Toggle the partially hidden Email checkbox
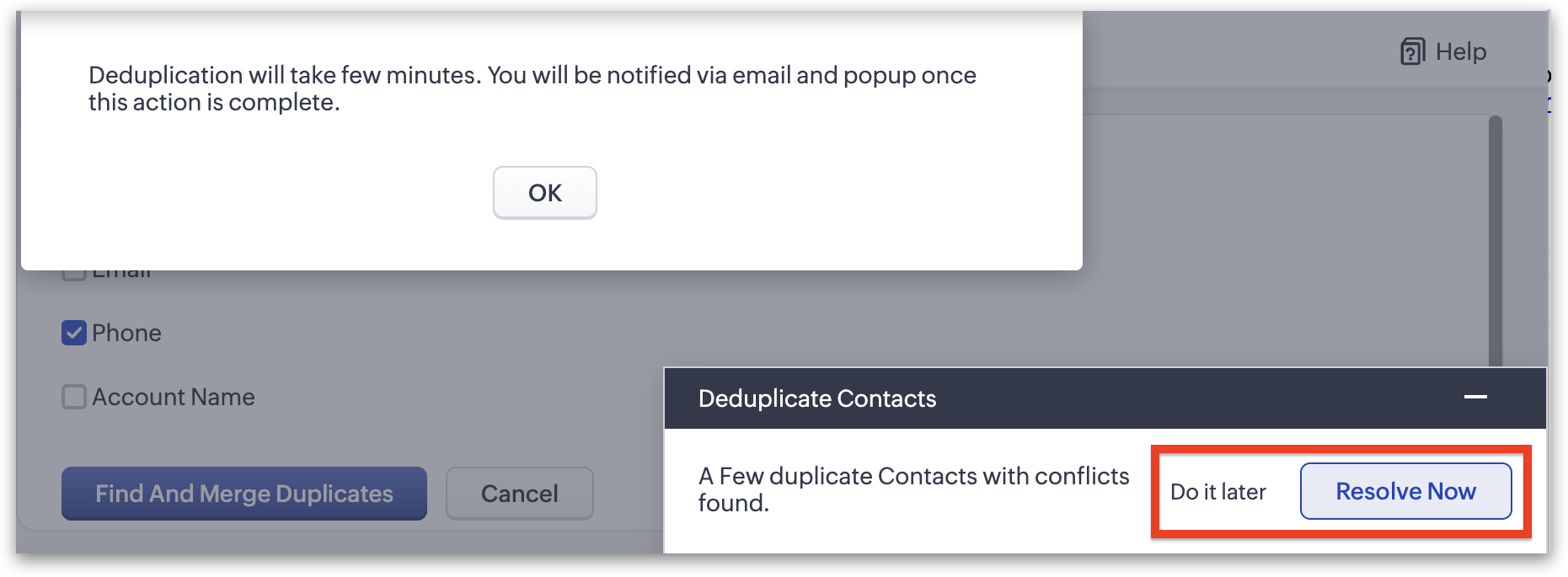The height and width of the screenshot is (577, 1568). coord(74,275)
